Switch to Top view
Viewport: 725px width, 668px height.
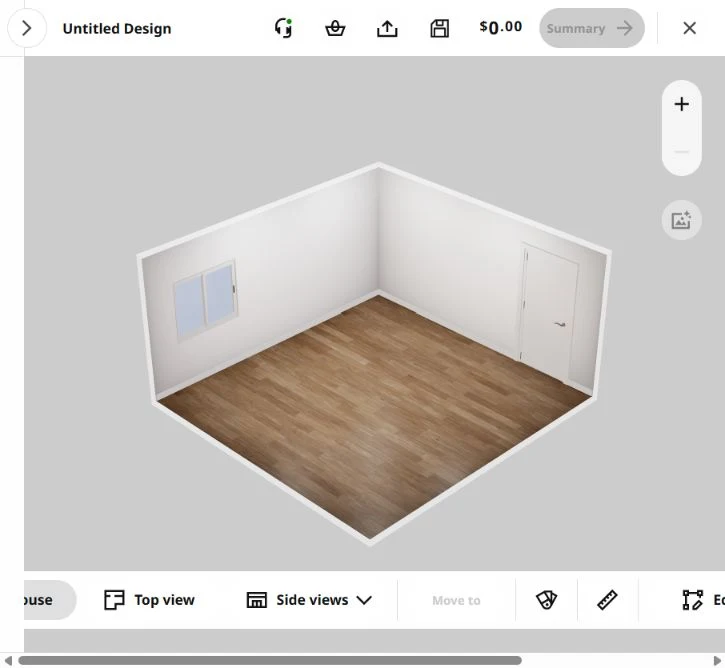(x=149, y=600)
